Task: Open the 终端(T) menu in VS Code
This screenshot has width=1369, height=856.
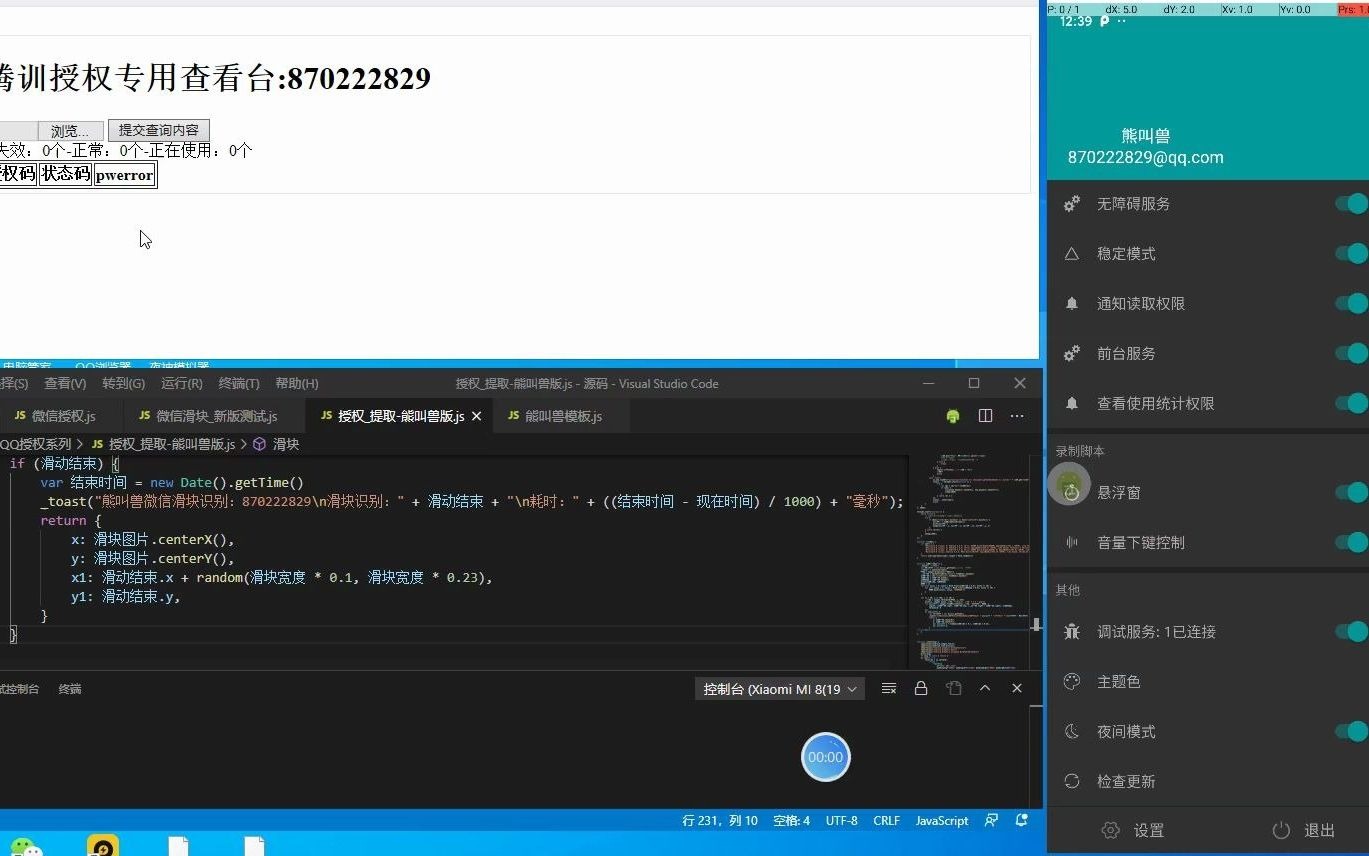Action: click(x=239, y=384)
